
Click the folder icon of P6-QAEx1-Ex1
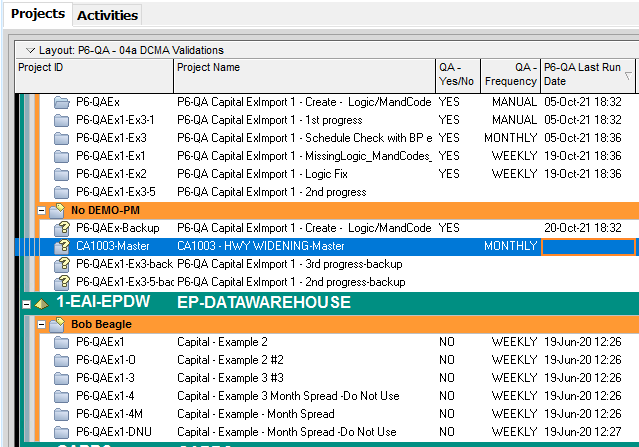pyautogui.click(x=62, y=156)
